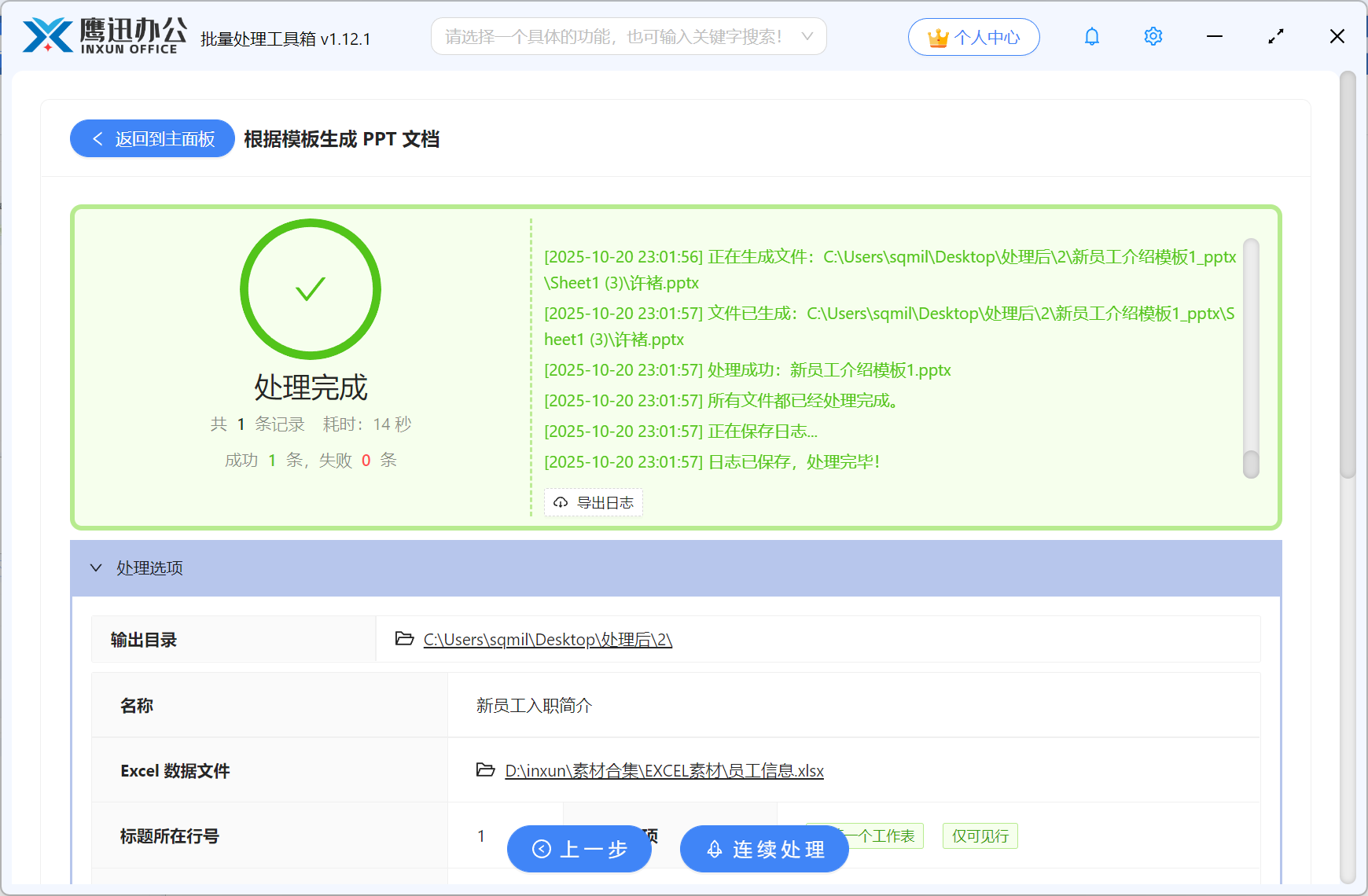Click the green checkmark completion circle

pos(310,289)
